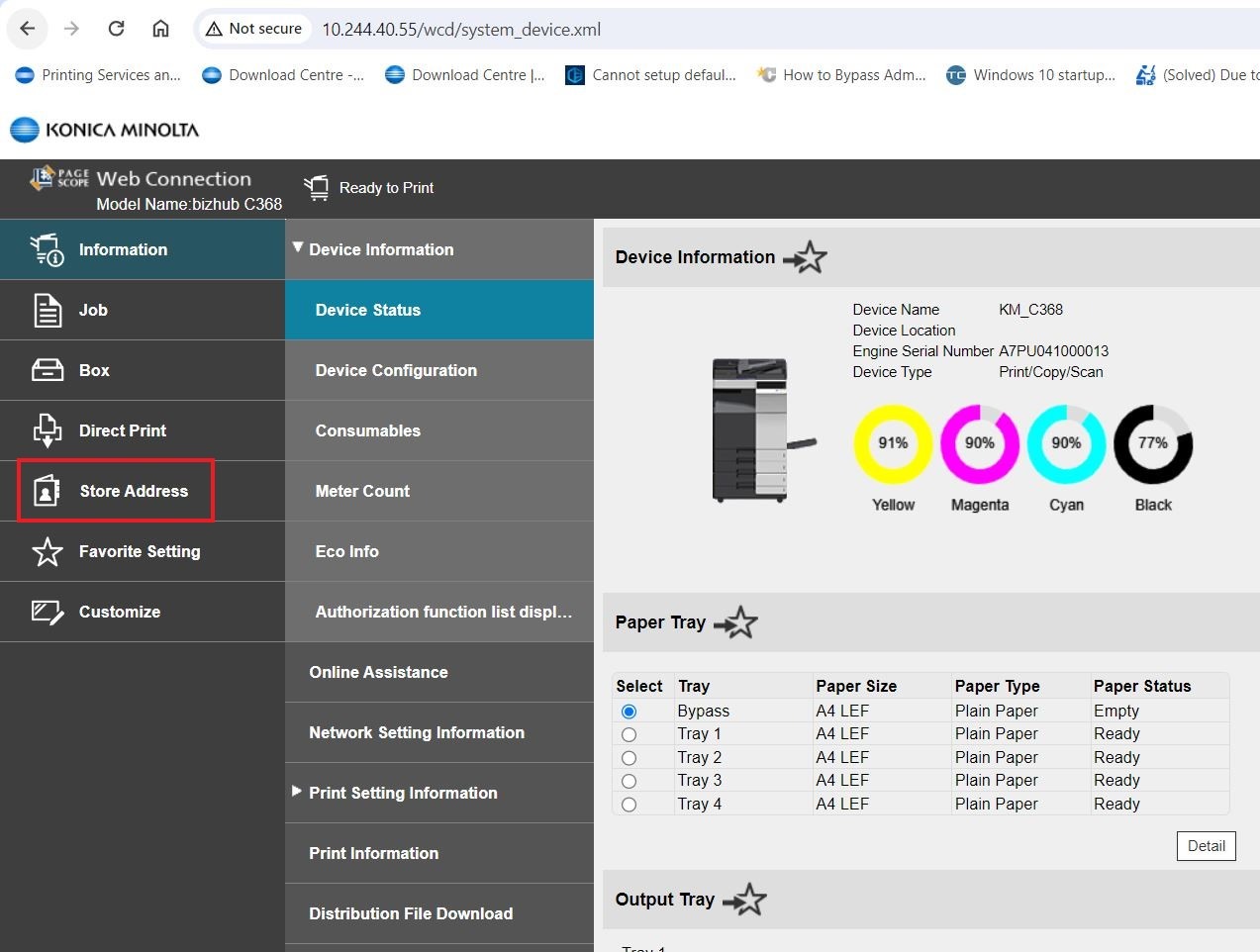This screenshot has width=1260, height=952.
Task: Open the Online Assistance section
Action: [378, 672]
